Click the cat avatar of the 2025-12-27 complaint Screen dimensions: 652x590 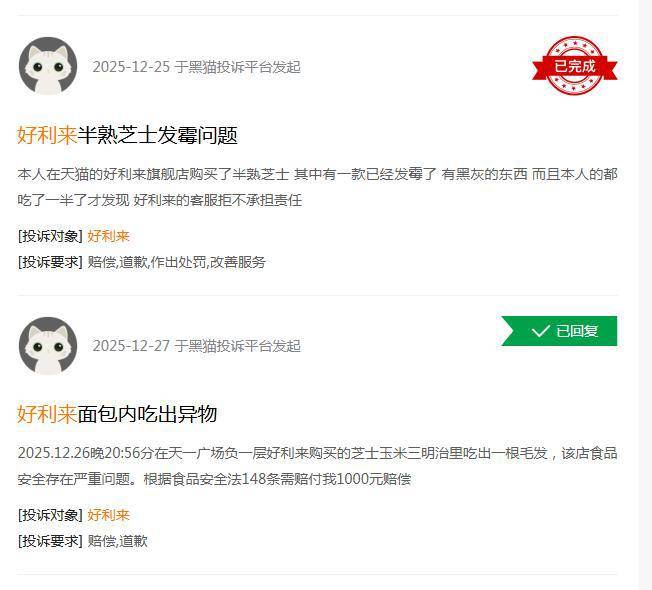pos(48,346)
